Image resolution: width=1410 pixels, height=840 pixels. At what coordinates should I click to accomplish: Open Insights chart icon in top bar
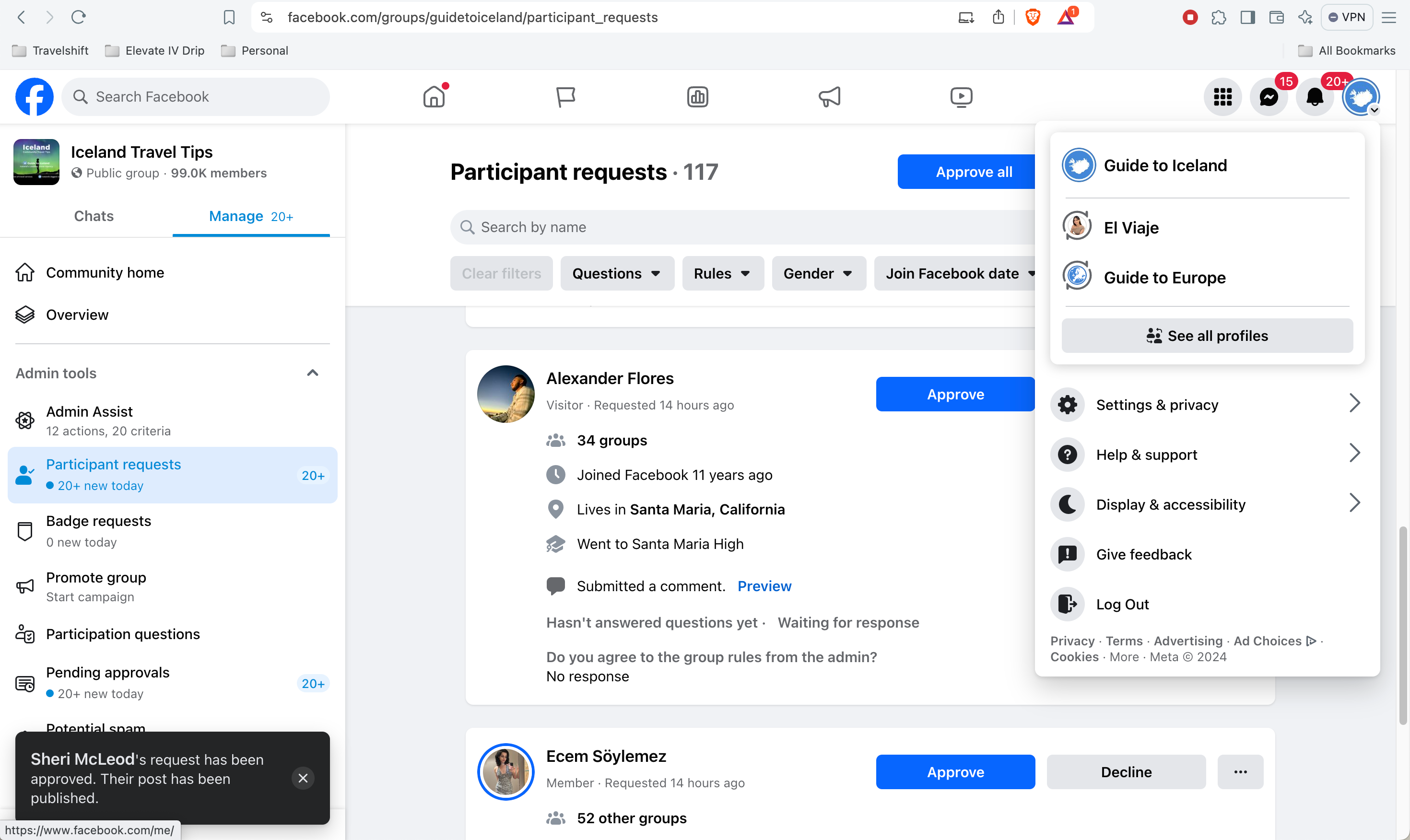click(x=697, y=97)
